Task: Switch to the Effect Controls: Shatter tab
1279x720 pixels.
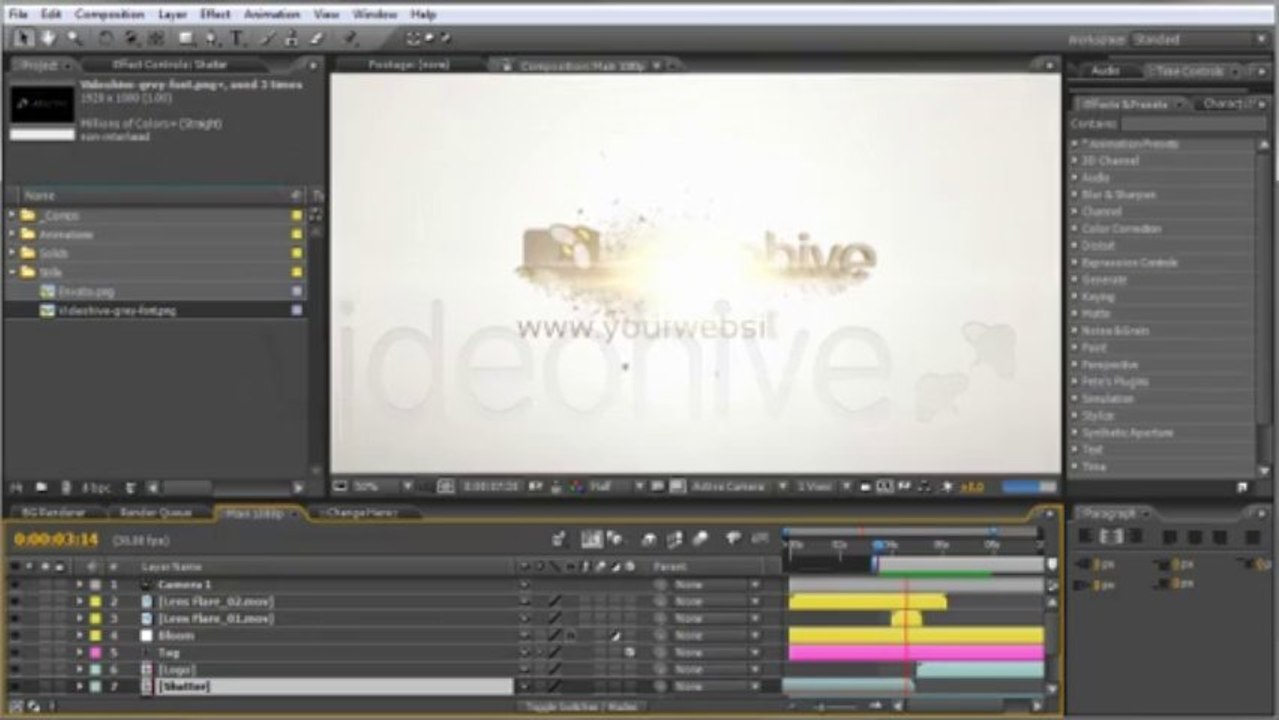Action: (170, 64)
